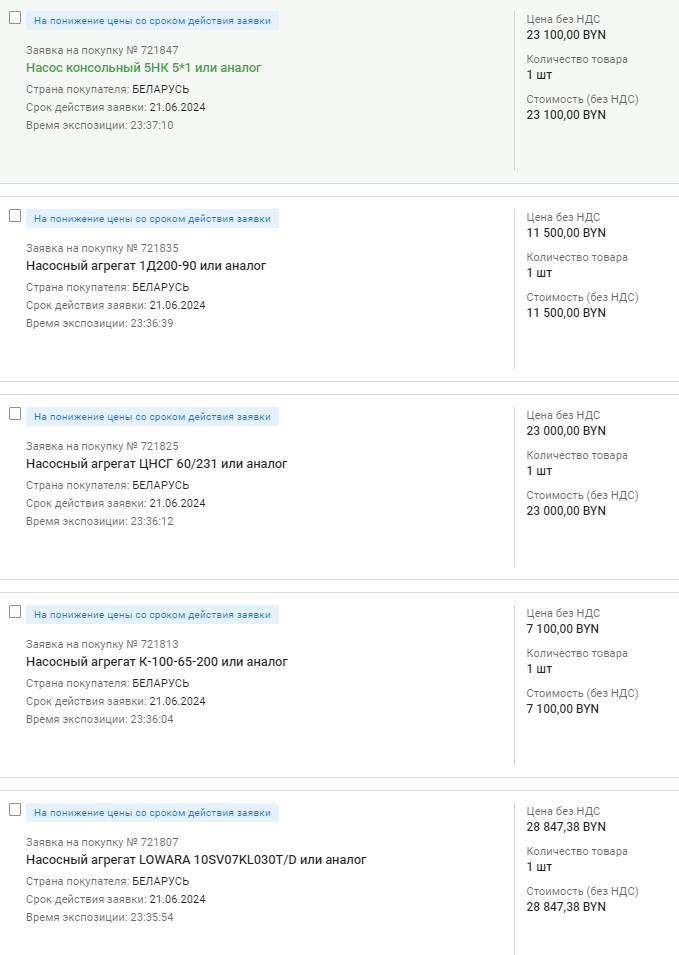Click the 7 100,00 BYN cost value
This screenshot has height=955, width=679.
click(562, 709)
